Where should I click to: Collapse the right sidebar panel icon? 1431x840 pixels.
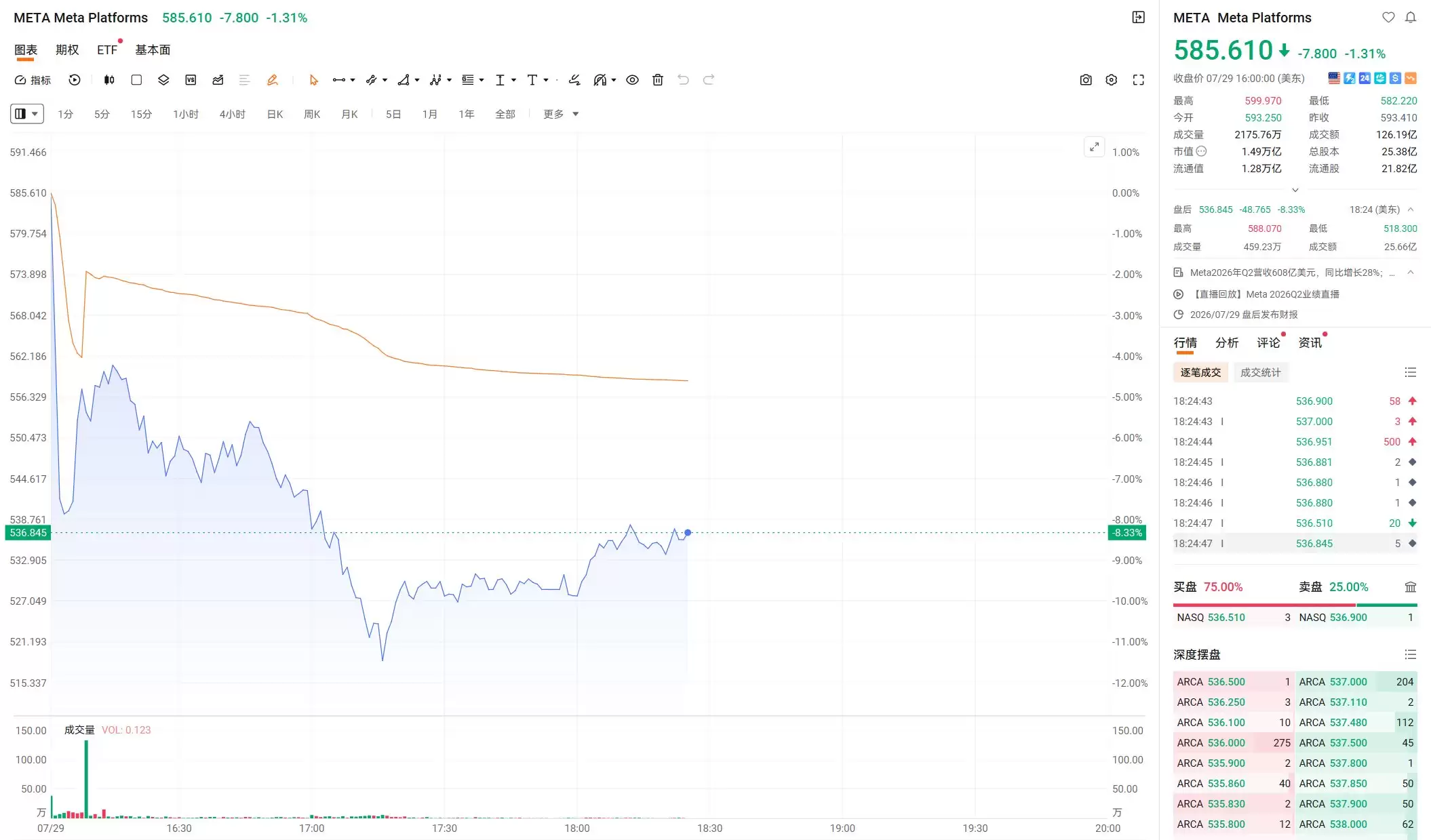(x=1139, y=18)
